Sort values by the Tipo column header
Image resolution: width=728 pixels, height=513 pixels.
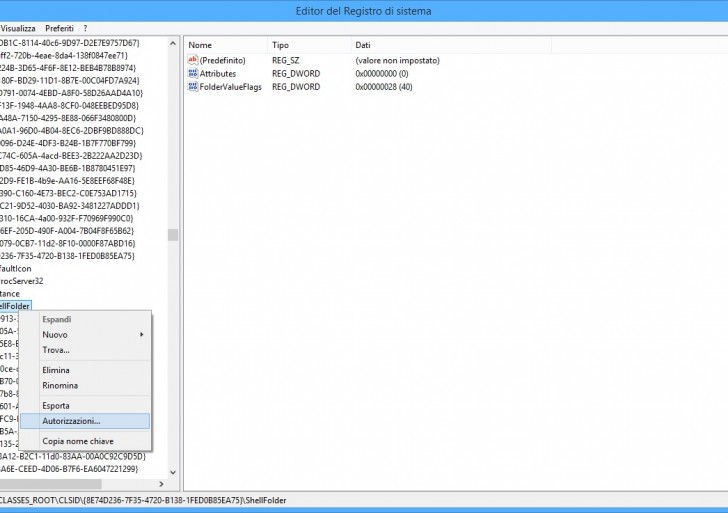point(281,45)
